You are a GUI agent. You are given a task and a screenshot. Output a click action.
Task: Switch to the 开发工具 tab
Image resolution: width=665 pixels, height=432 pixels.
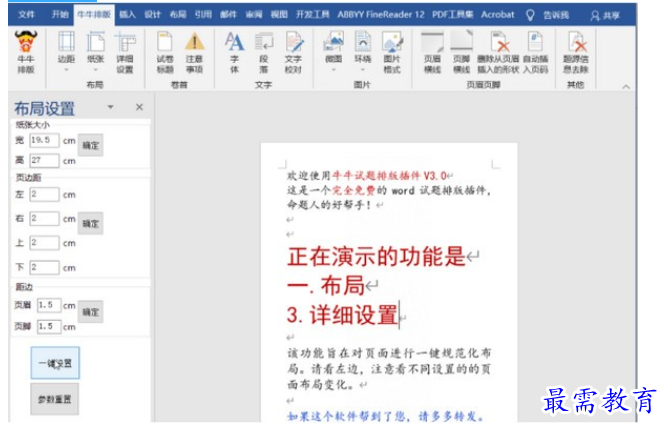(x=313, y=14)
